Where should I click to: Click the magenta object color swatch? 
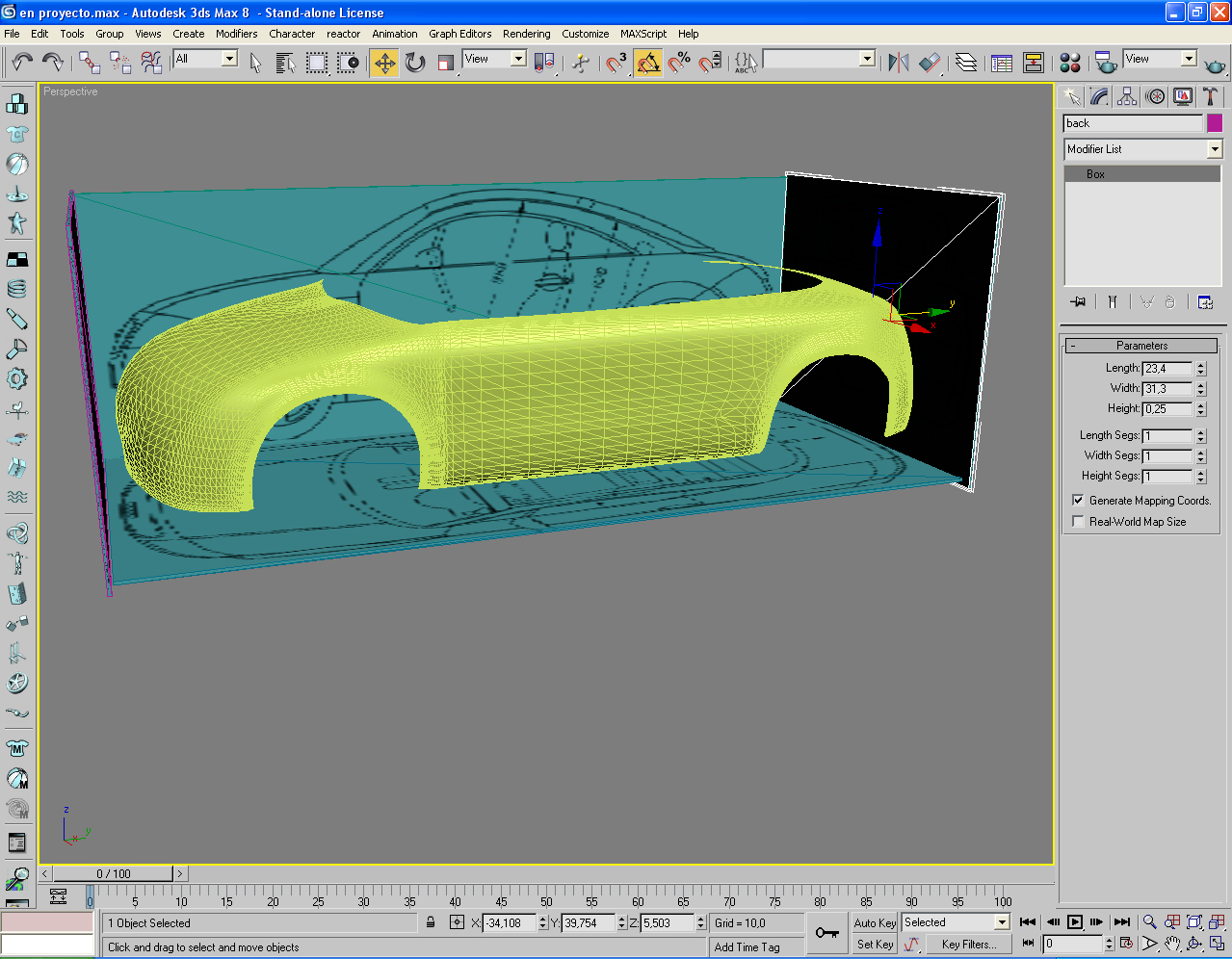[x=1215, y=122]
